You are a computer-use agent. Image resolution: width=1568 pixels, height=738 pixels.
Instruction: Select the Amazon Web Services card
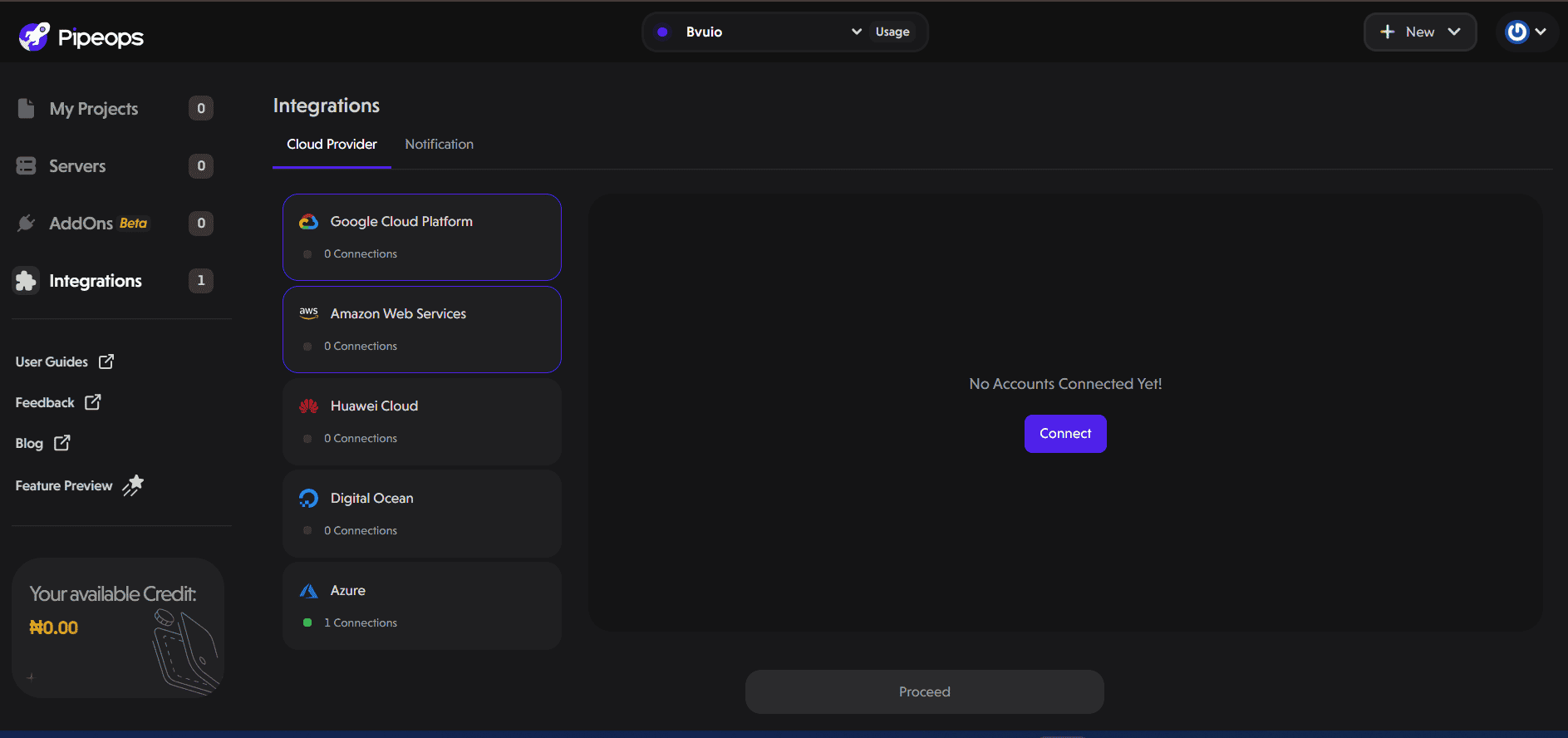click(422, 330)
